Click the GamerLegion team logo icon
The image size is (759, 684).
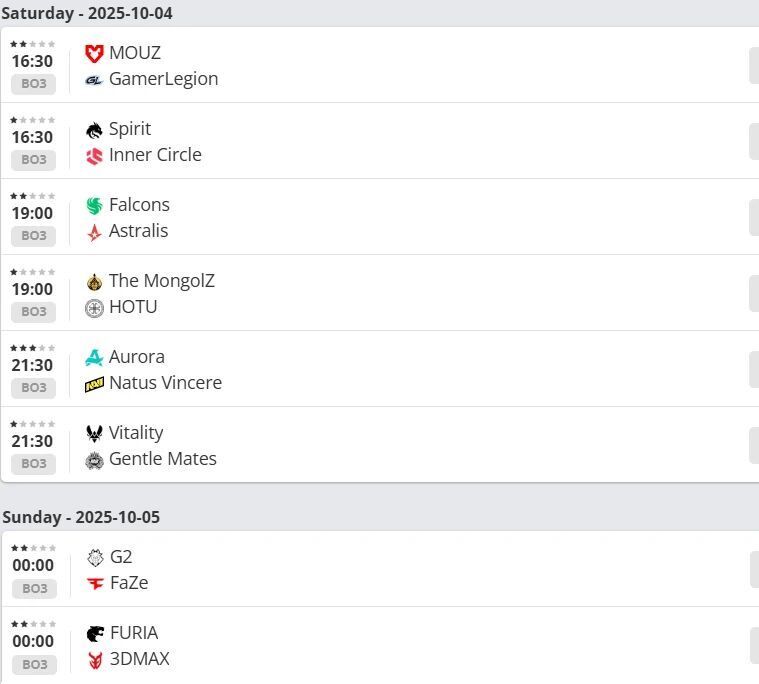pyautogui.click(x=94, y=79)
